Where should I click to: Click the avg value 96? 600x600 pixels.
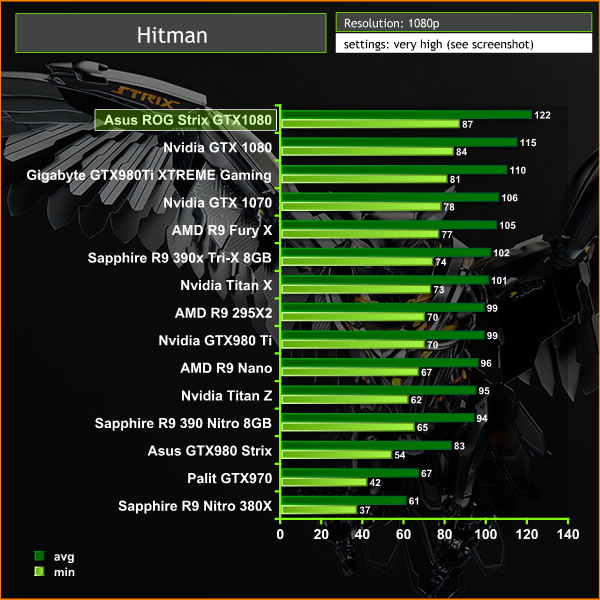click(486, 363)
